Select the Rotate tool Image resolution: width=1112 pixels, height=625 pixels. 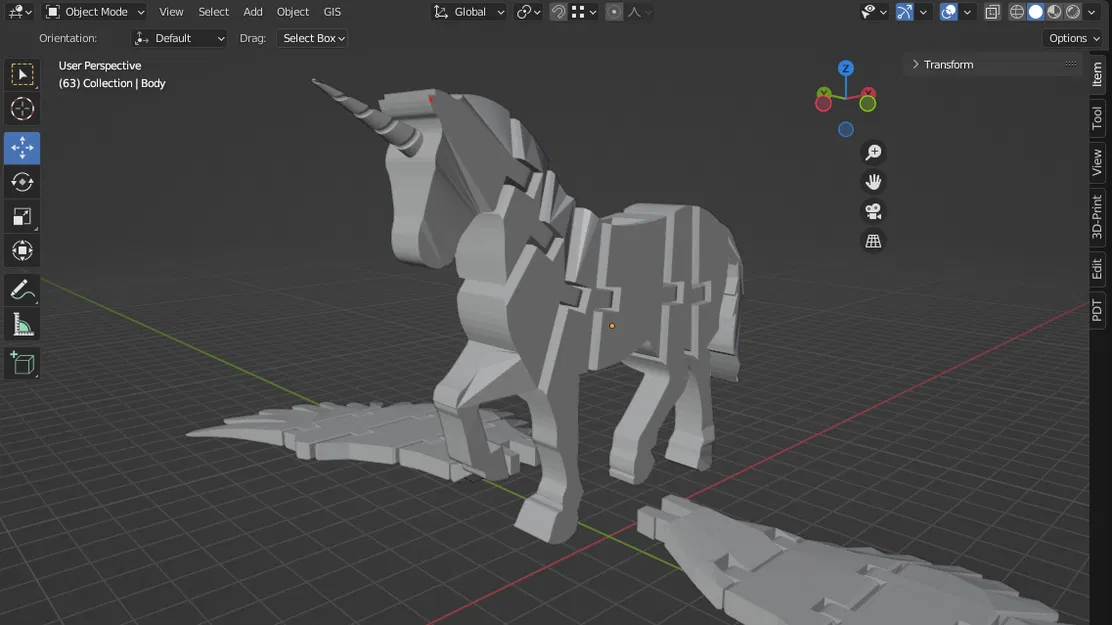(x=22, y=182)
